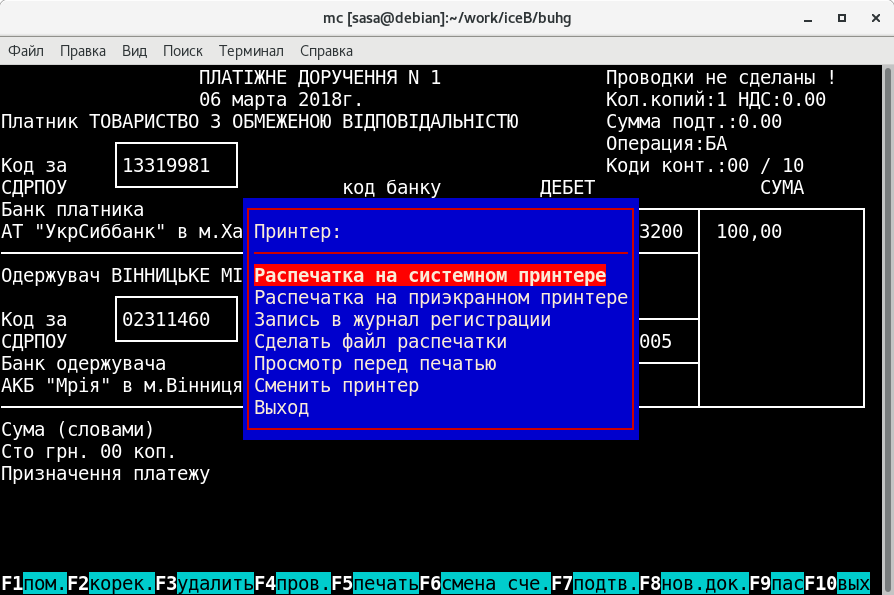Click Банк платника label
Image resolution: width=894 pixels, height=595 pixels.
(x=72, y=210)
